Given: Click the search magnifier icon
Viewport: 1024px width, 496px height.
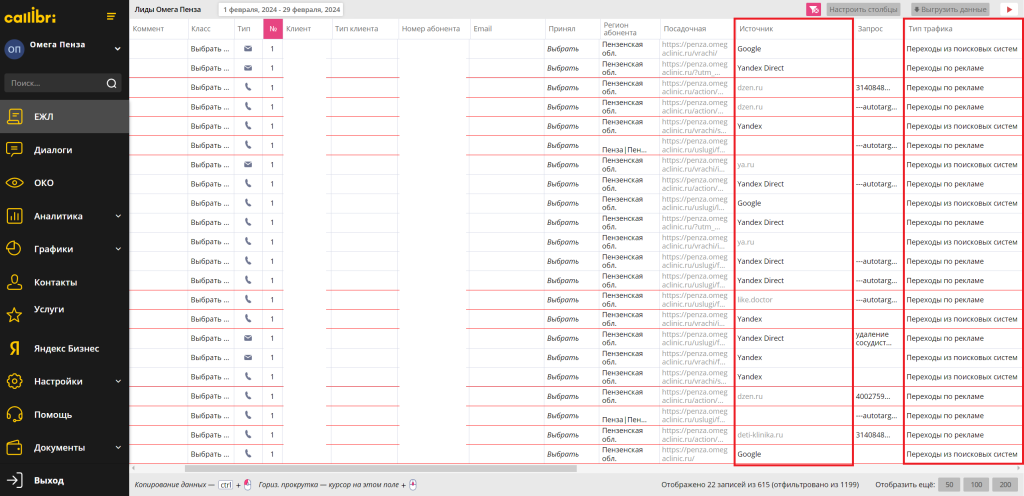Looking at the screenshot, I should click(112, 84).
